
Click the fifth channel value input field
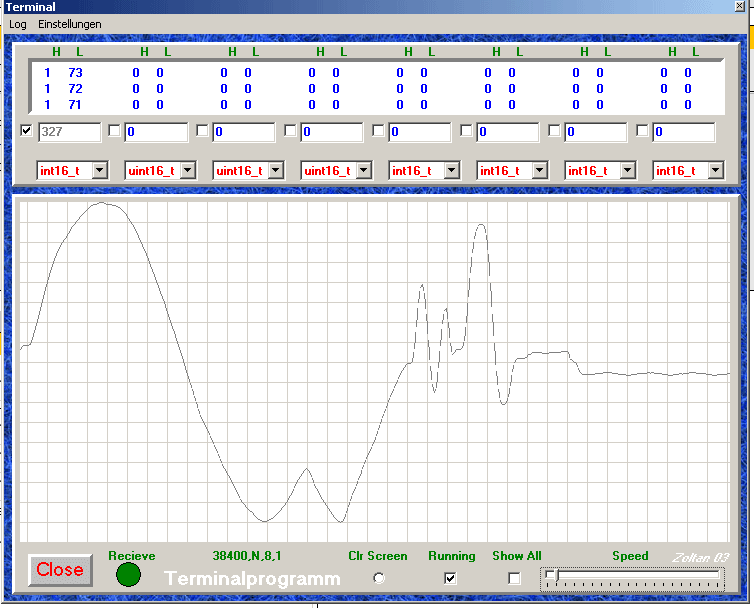[x=420, y=132]
